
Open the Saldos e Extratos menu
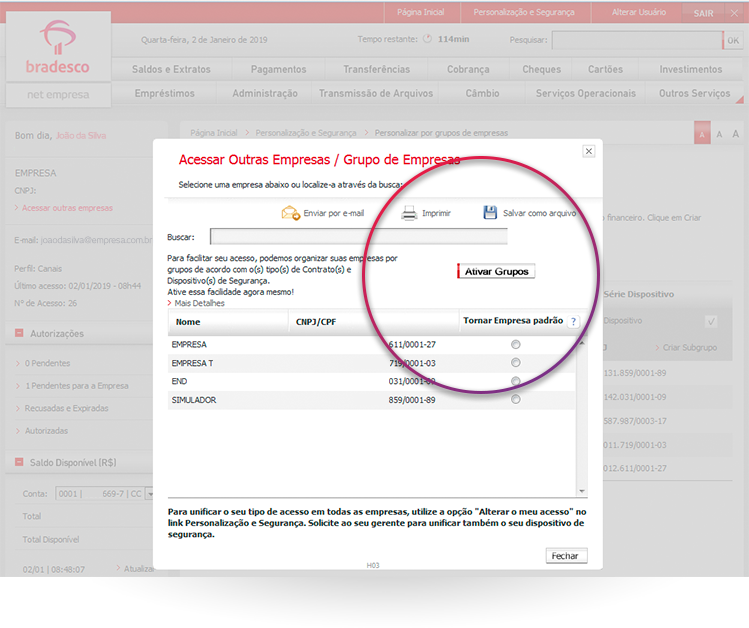171,69
